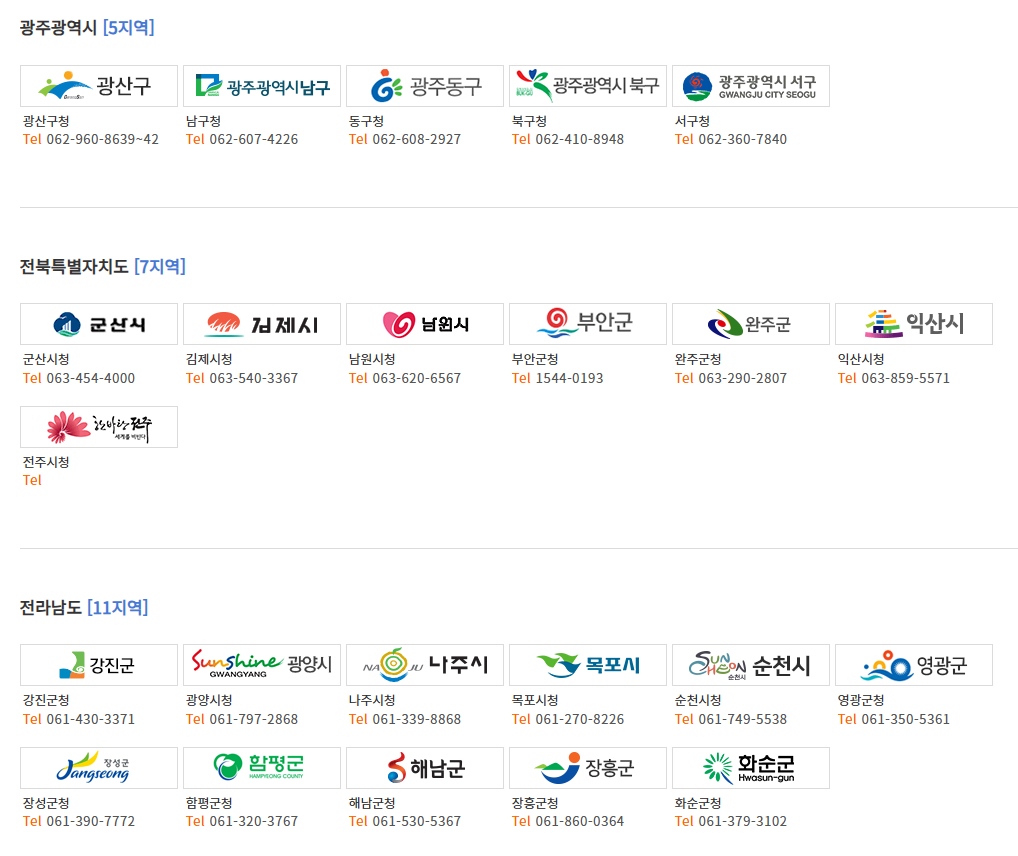The width and height of the screenshot is (1018, 856).
Task: Open the 광주광역시 남구 logo
Action: (x=262, y=86)
